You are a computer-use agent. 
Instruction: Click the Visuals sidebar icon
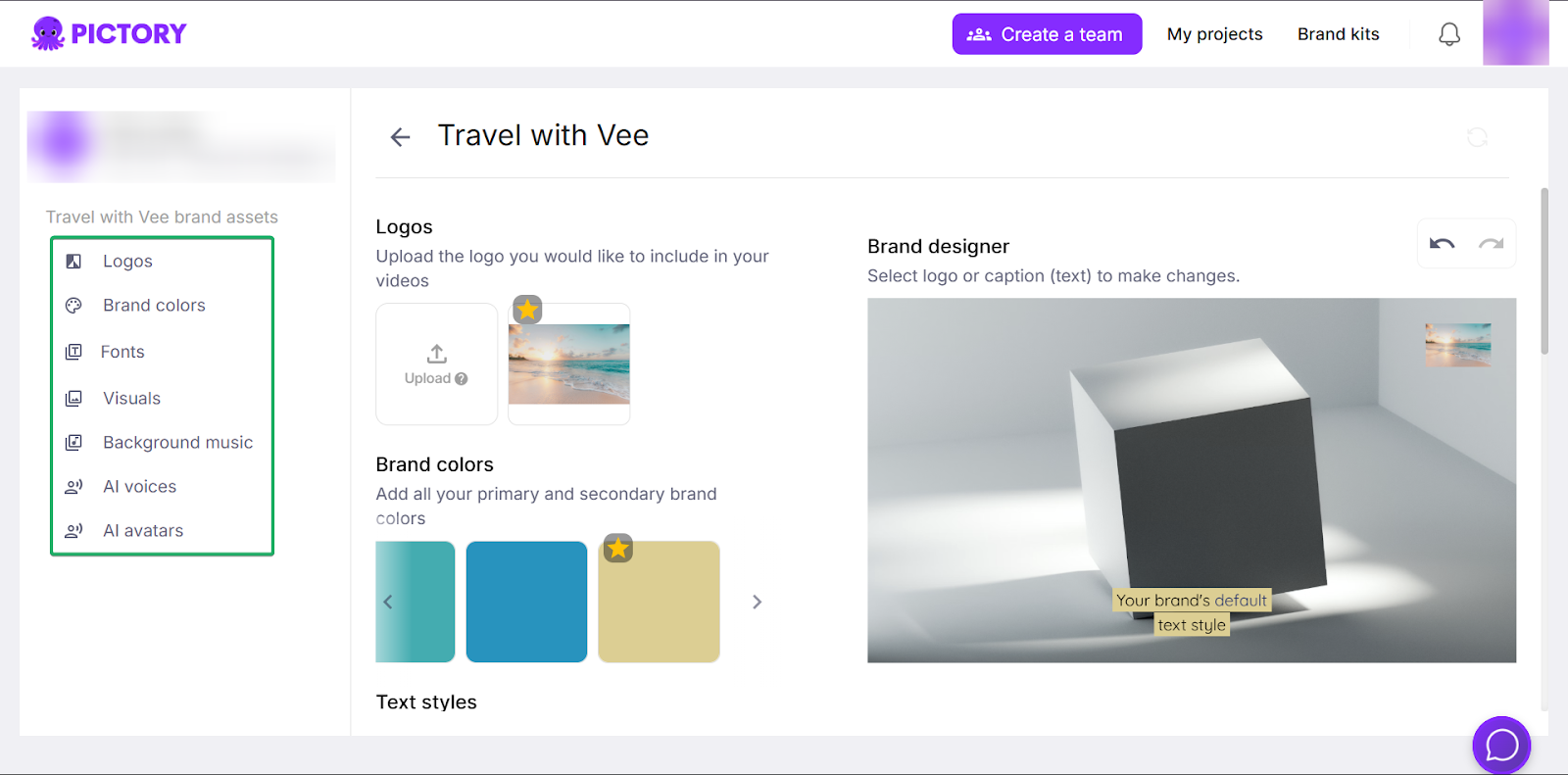tap(73, 399)
